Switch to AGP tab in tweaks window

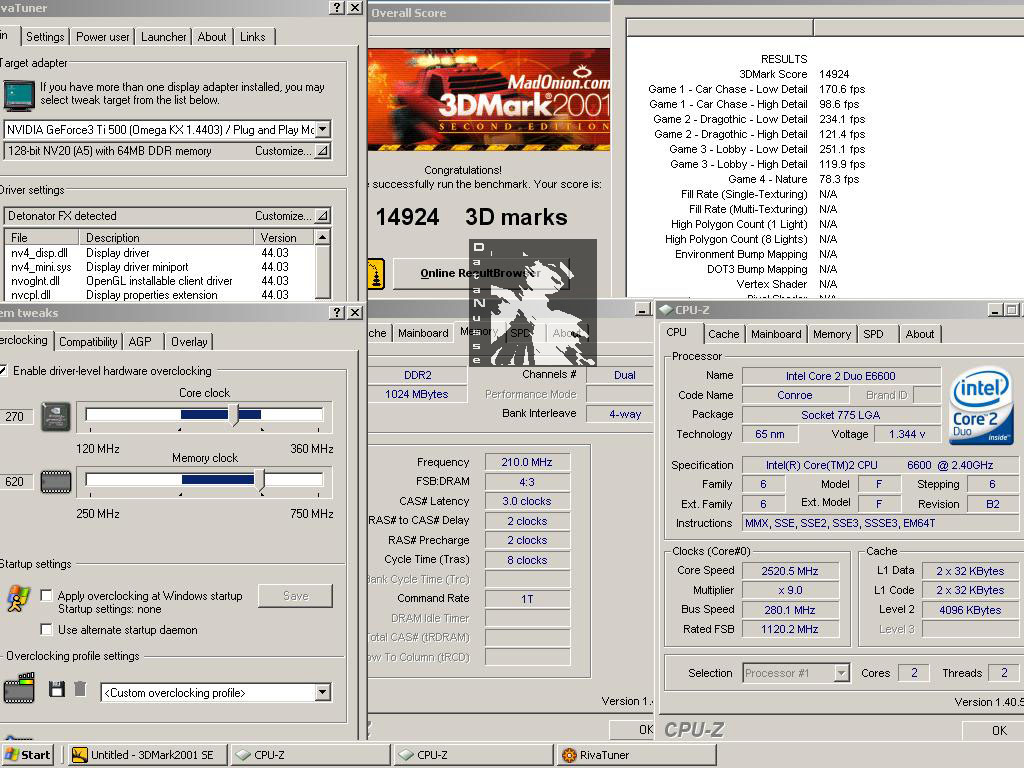140,342
